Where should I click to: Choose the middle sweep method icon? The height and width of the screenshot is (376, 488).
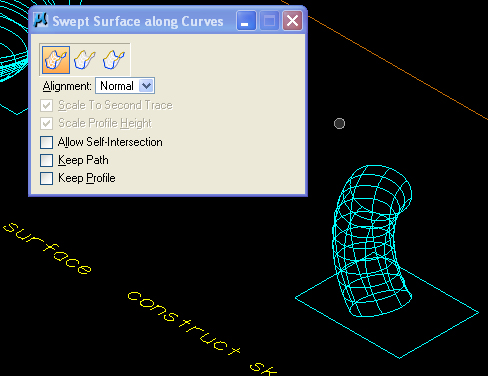click(x=85, y=60)
